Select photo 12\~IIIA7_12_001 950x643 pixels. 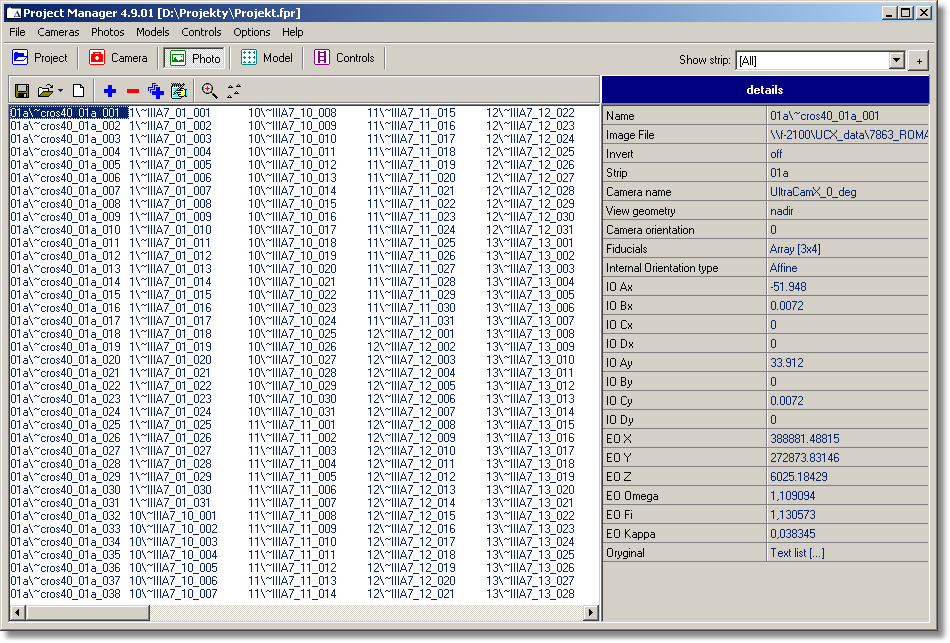(x=411, y=334)
